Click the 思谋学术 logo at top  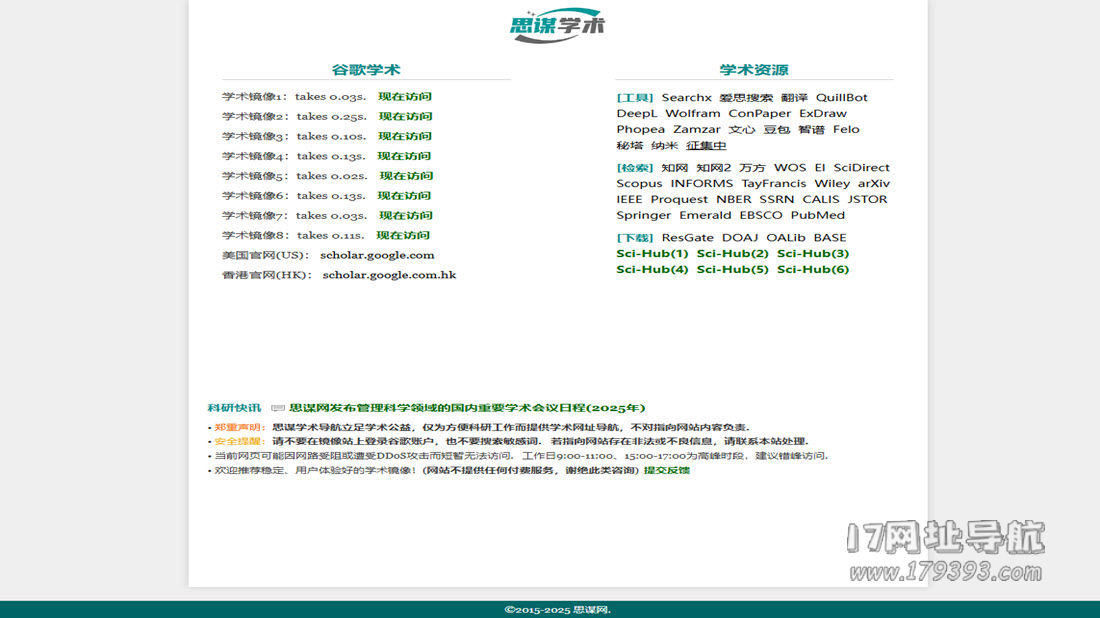coord(557,26)
